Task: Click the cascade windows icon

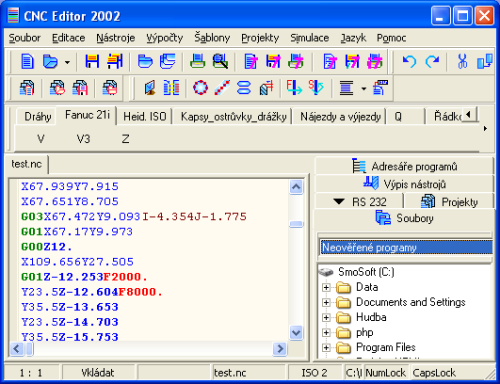Action: (168, 61)
